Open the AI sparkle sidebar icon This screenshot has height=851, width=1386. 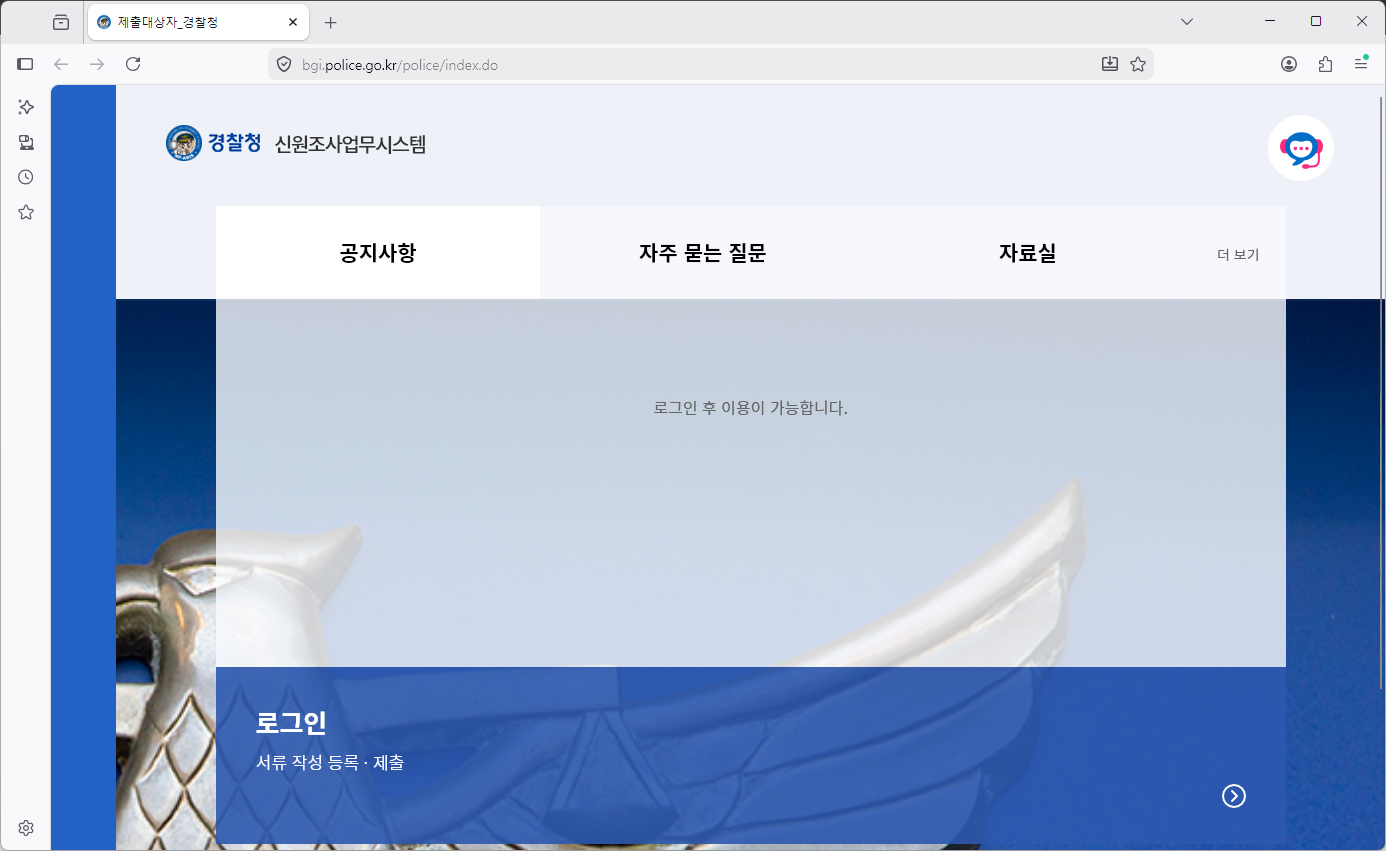(x=26, y=107)
